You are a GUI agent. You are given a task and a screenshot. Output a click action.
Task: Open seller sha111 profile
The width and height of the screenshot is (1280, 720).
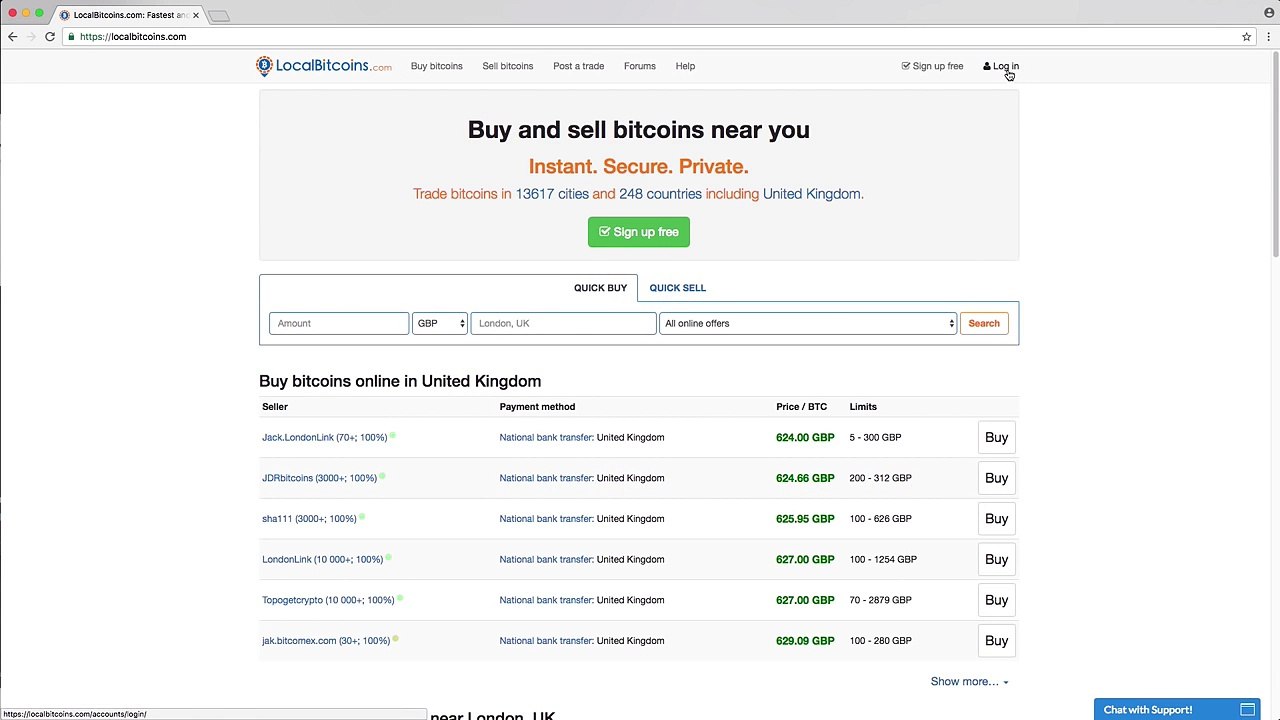point(309,519)
